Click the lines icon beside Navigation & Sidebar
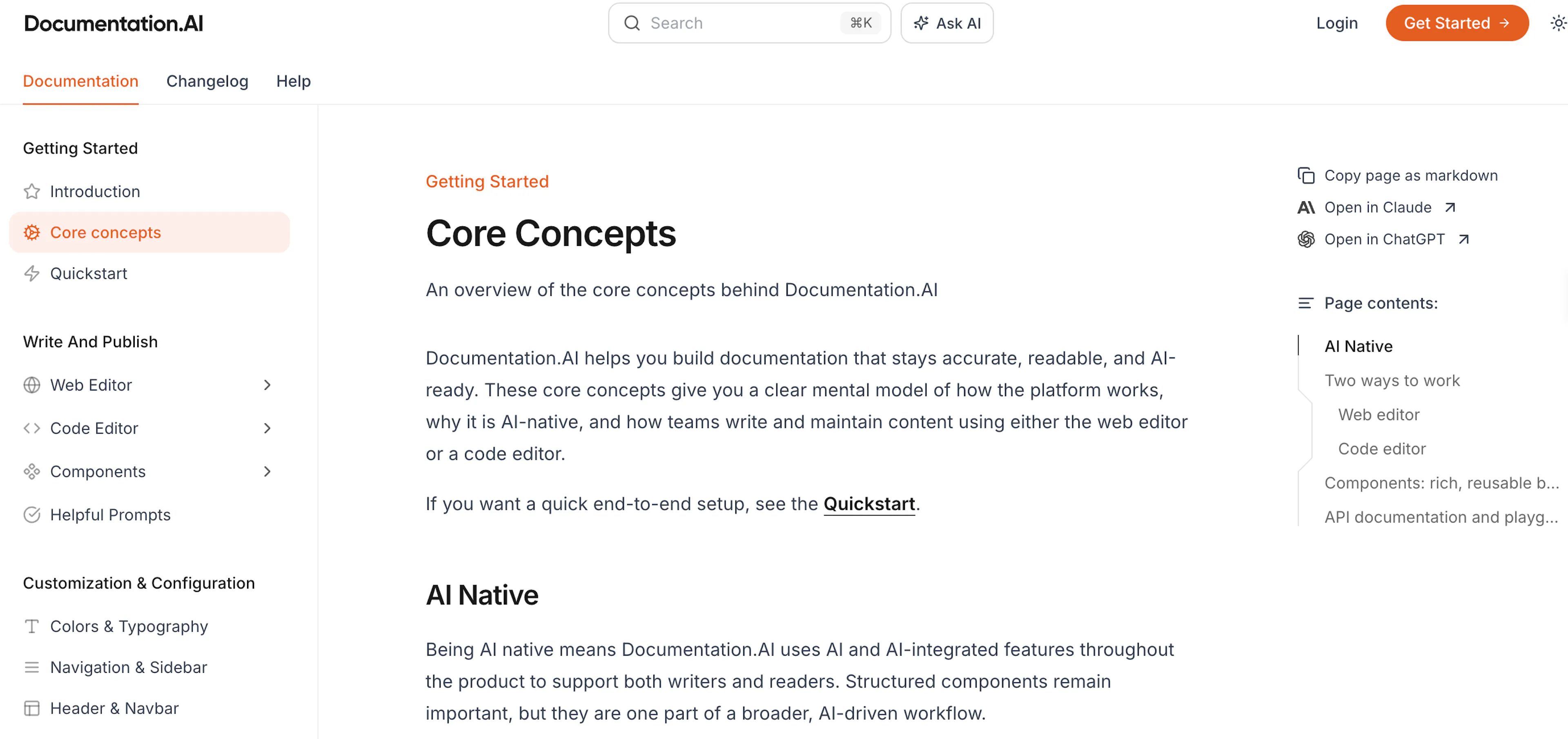 (x=32, y=667)
